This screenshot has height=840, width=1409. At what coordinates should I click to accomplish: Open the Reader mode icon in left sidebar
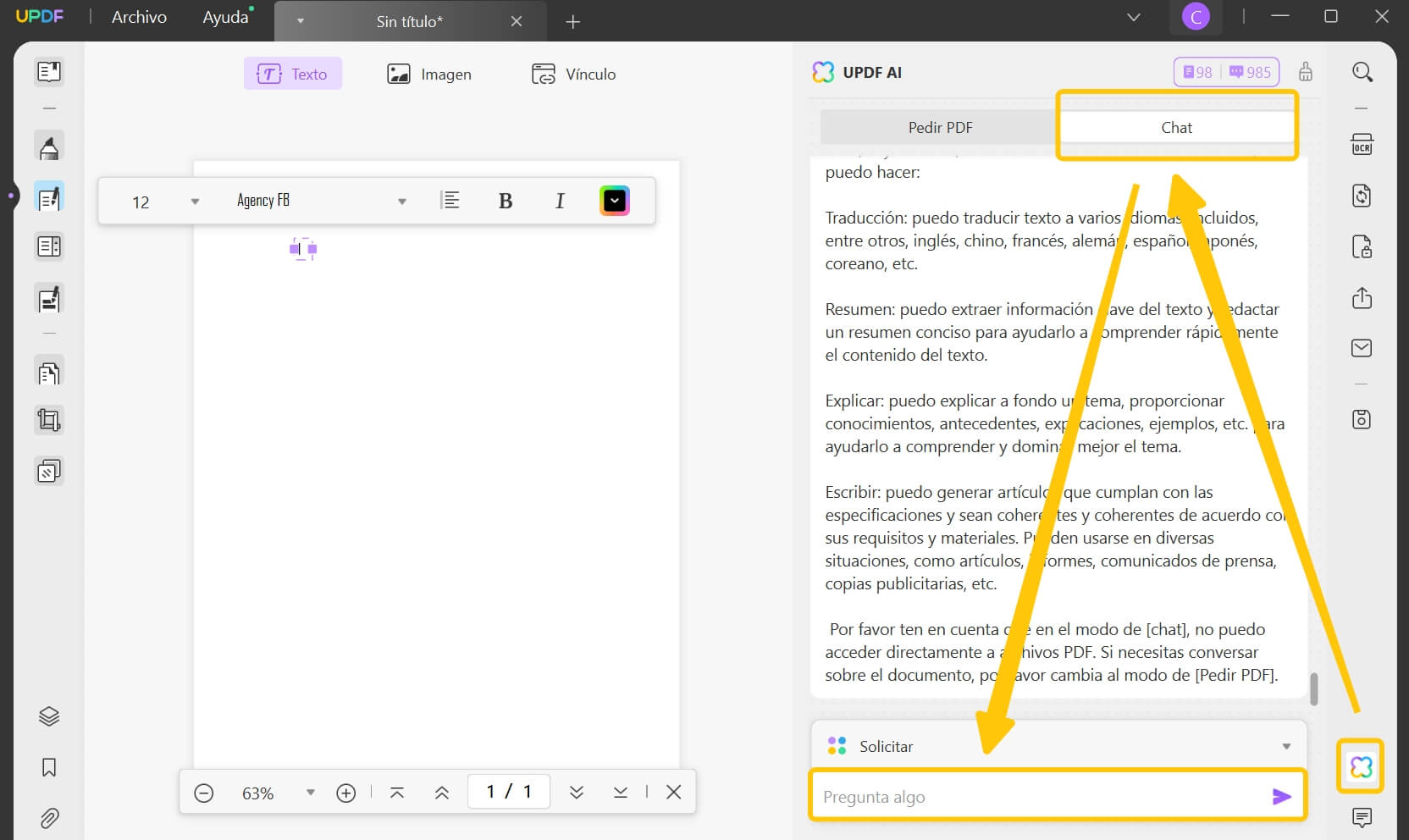click(x=49, y=72)
